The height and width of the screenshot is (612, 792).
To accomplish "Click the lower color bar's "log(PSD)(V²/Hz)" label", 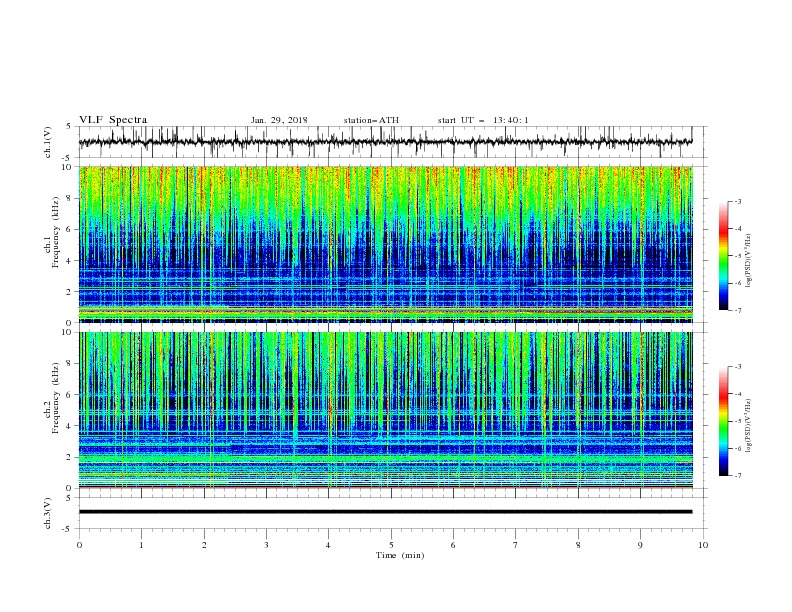I will point(749,426).
